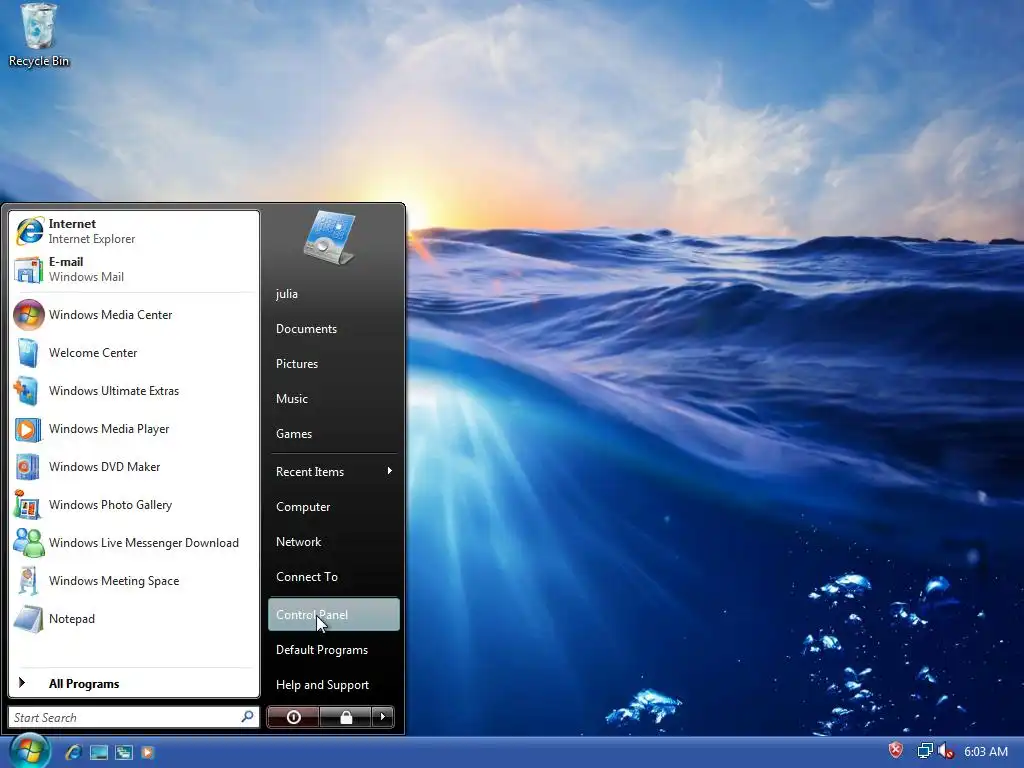Open Internet Explorer from the Start menu
This screenshot has width=1024, height=768.
click(x=134, y=231)
